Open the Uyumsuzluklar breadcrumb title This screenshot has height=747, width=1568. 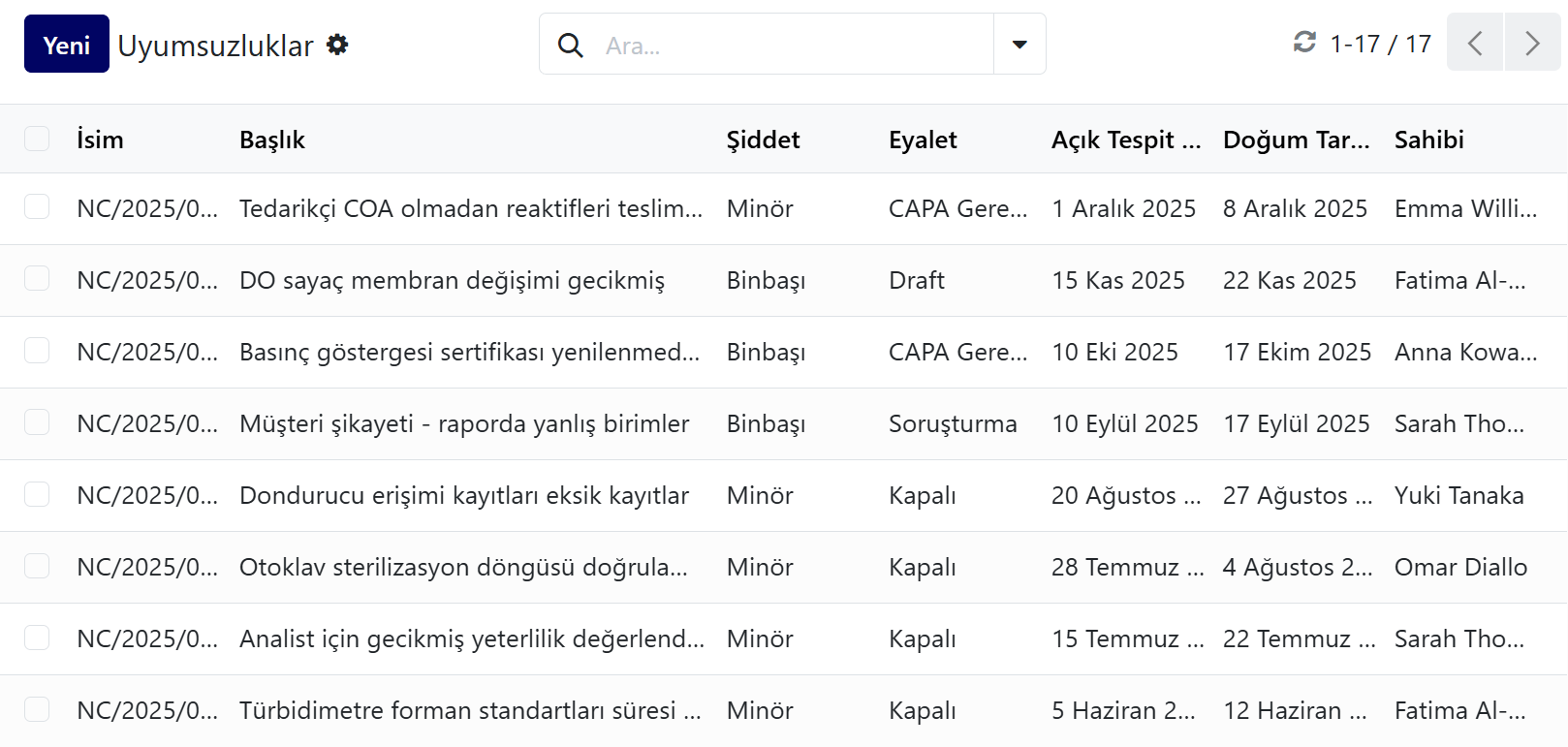point(215,46)
